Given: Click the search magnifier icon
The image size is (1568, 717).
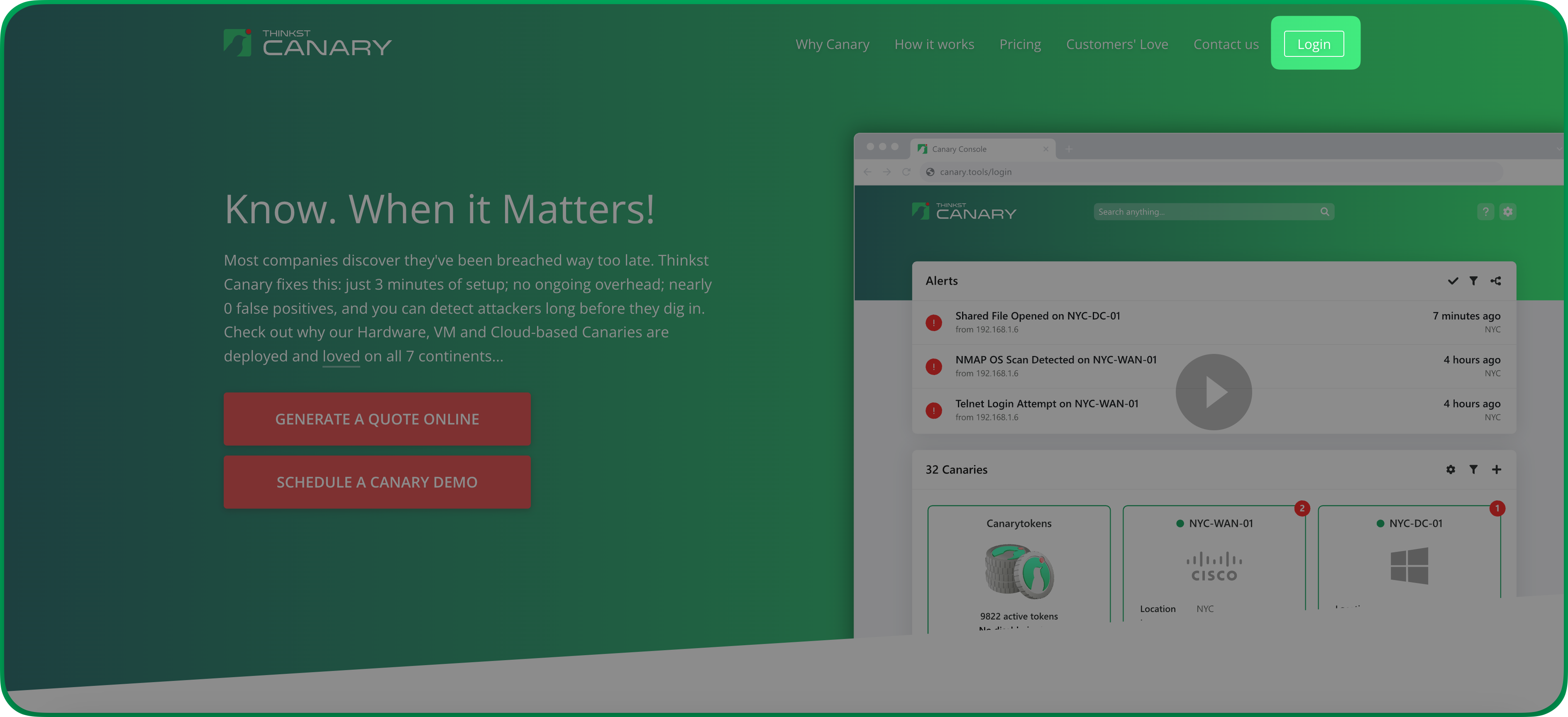Looking at the screenshot, I should pos(1324,212).
